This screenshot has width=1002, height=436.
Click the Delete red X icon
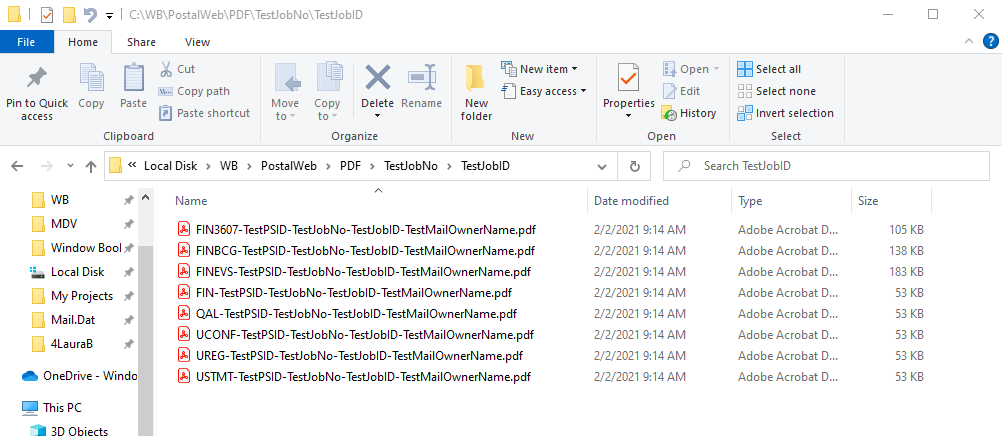377,78
